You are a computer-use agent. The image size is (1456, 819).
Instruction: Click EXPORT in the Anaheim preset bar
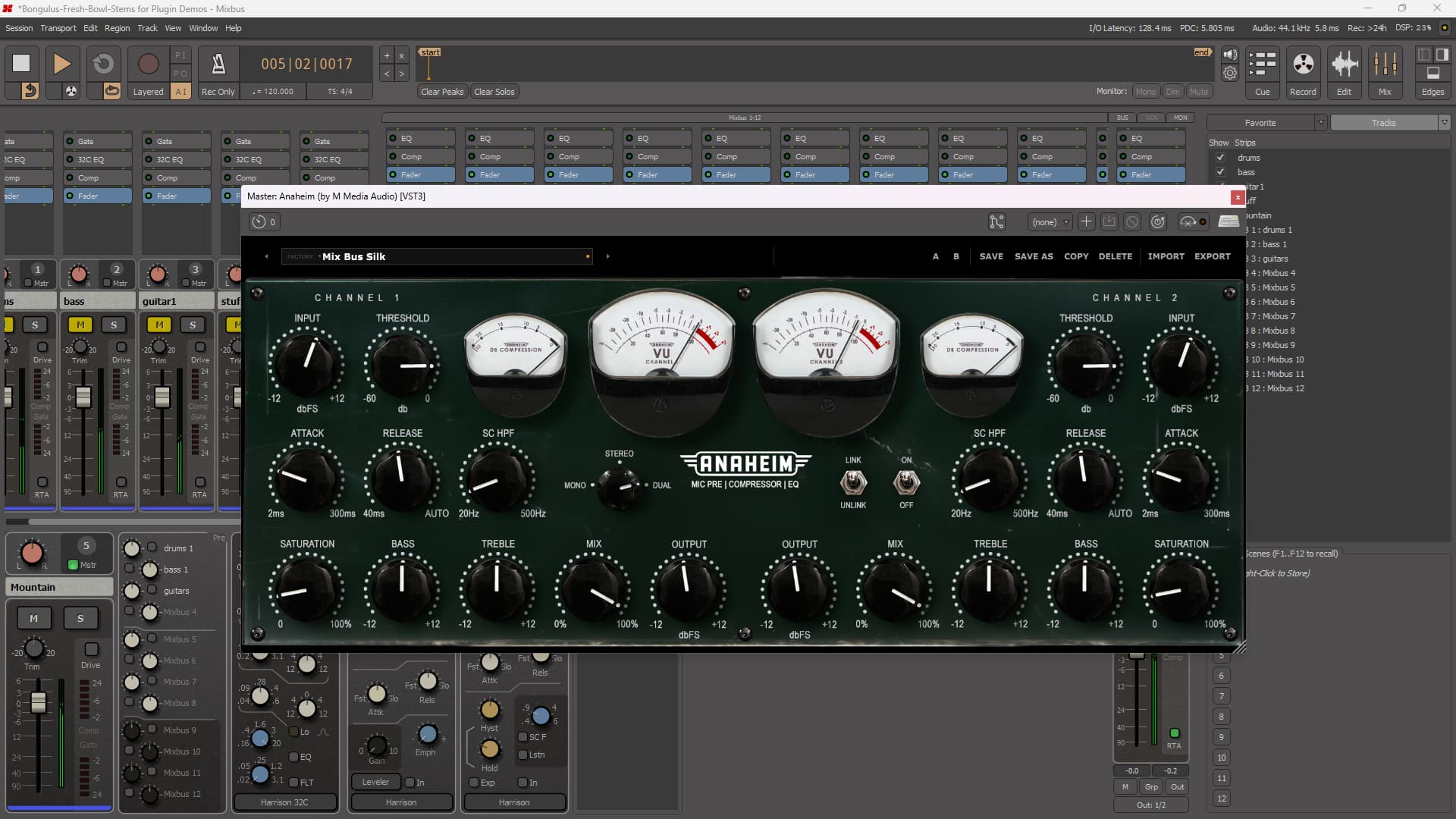[1213, 256]
